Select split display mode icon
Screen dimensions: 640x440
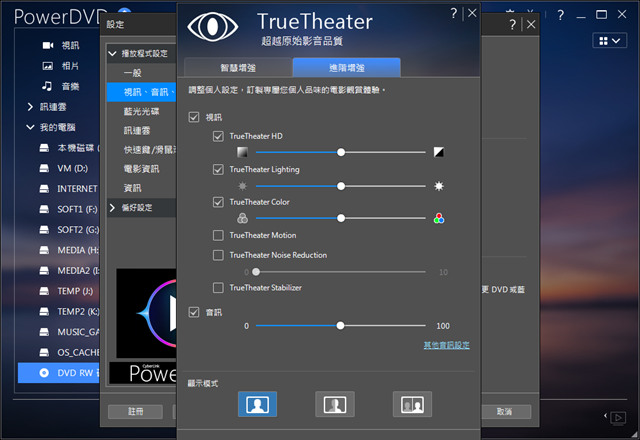point(335,404)
